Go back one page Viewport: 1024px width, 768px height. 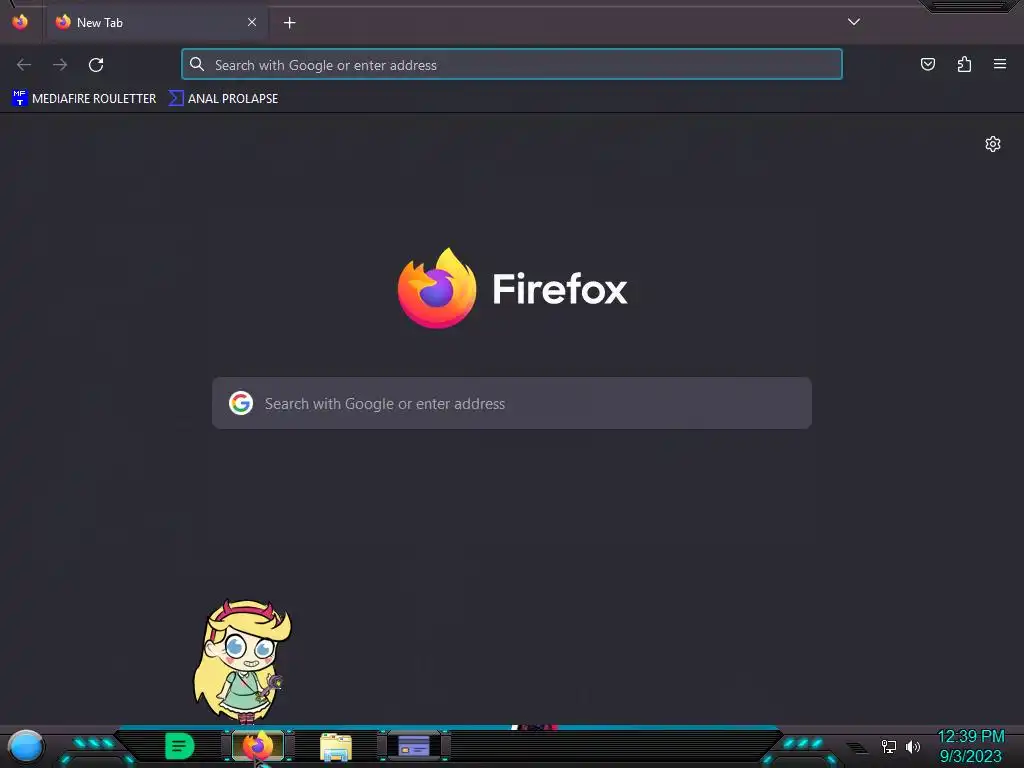tap(24, 65)
